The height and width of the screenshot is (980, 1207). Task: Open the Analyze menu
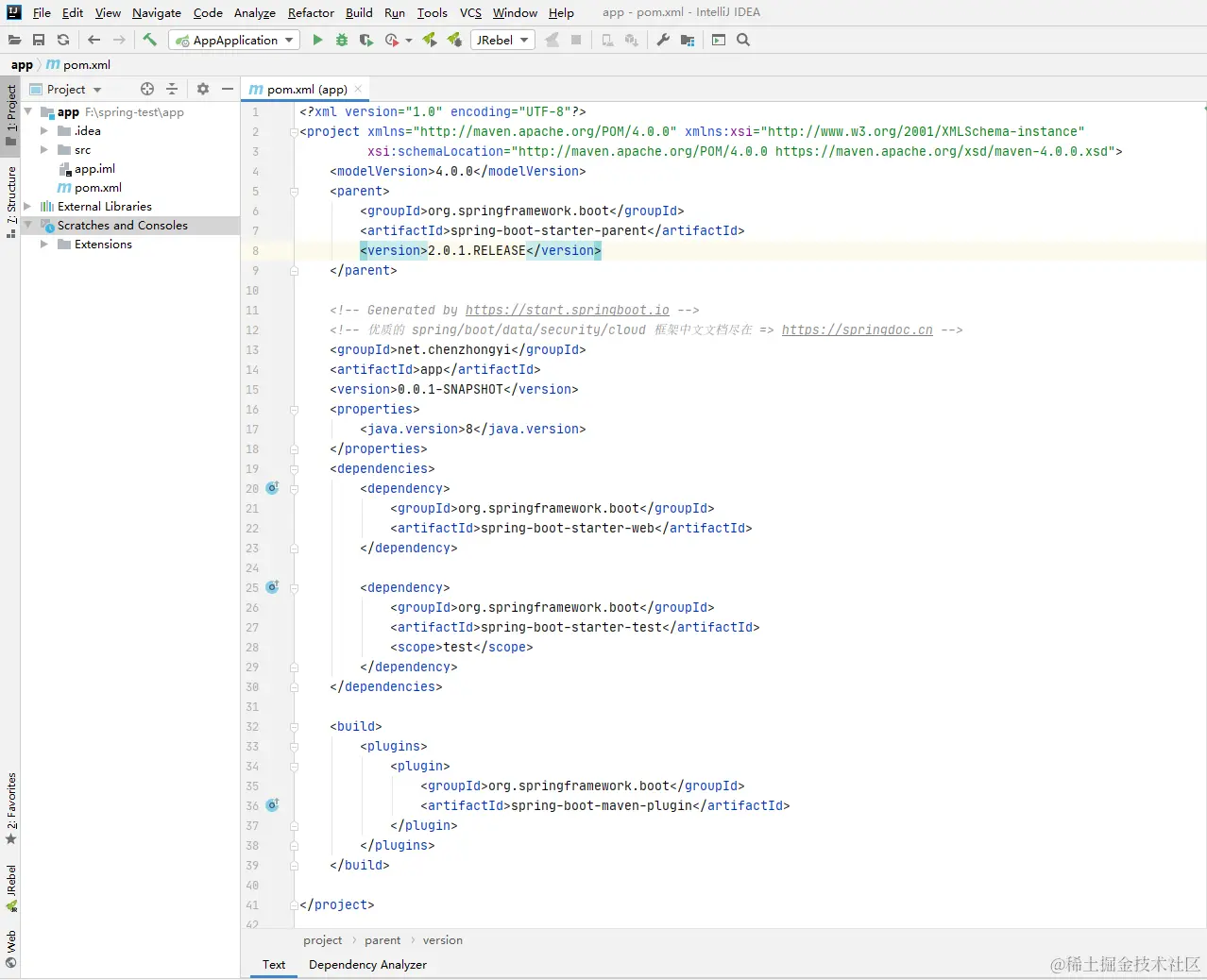coord(255,12)
